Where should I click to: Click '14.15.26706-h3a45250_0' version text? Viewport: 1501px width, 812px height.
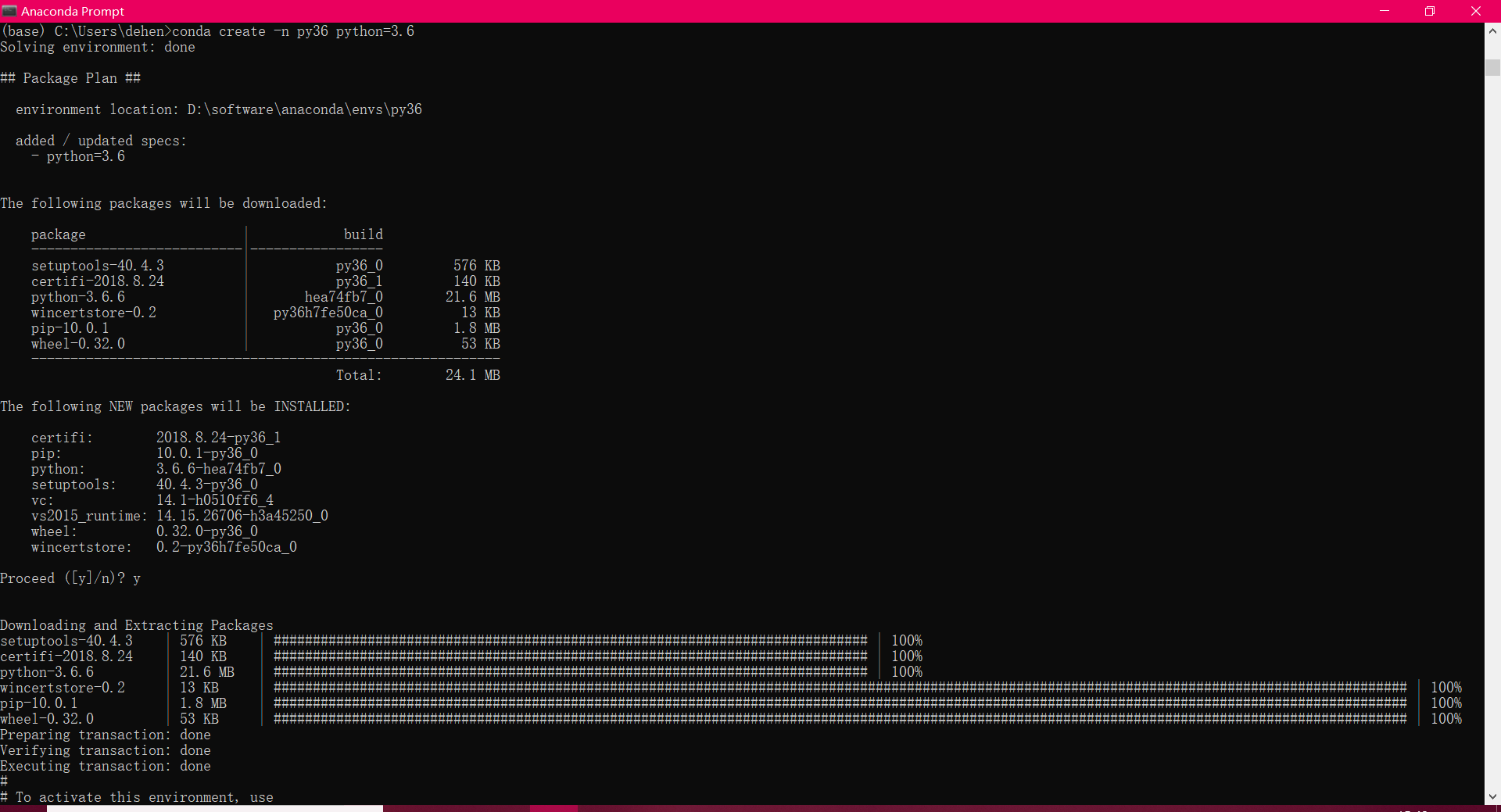pos(242,516)
